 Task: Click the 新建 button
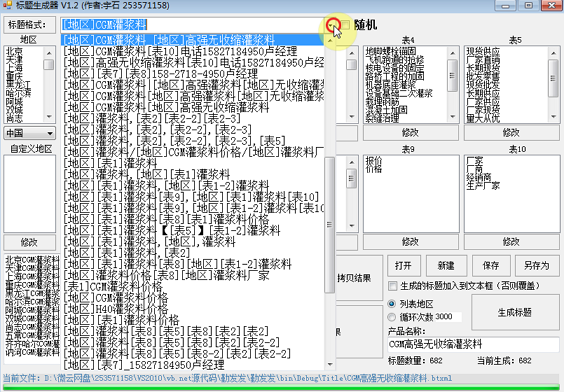point(446,266)
